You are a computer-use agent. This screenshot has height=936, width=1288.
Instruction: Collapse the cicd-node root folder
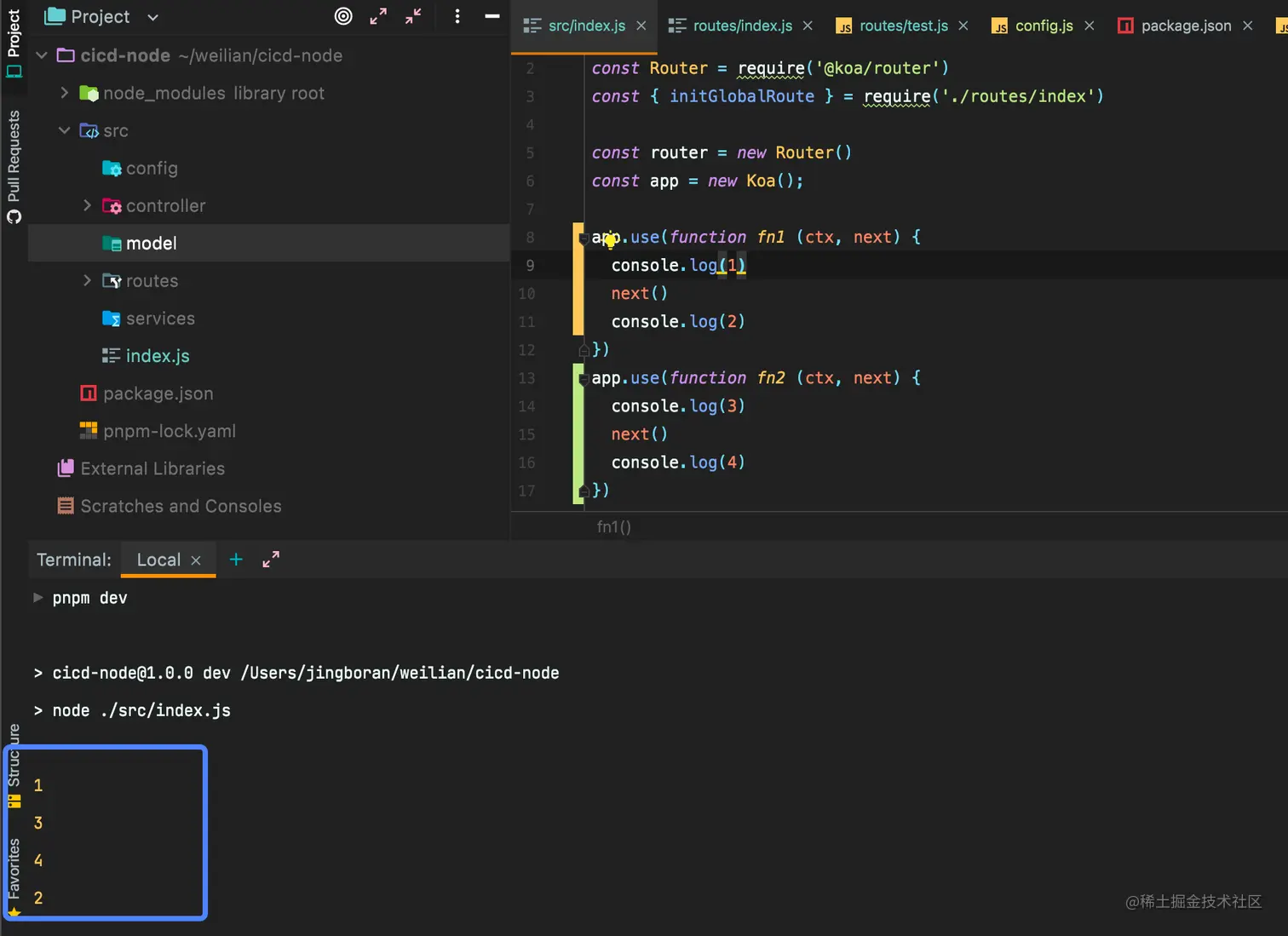(41, 55)
